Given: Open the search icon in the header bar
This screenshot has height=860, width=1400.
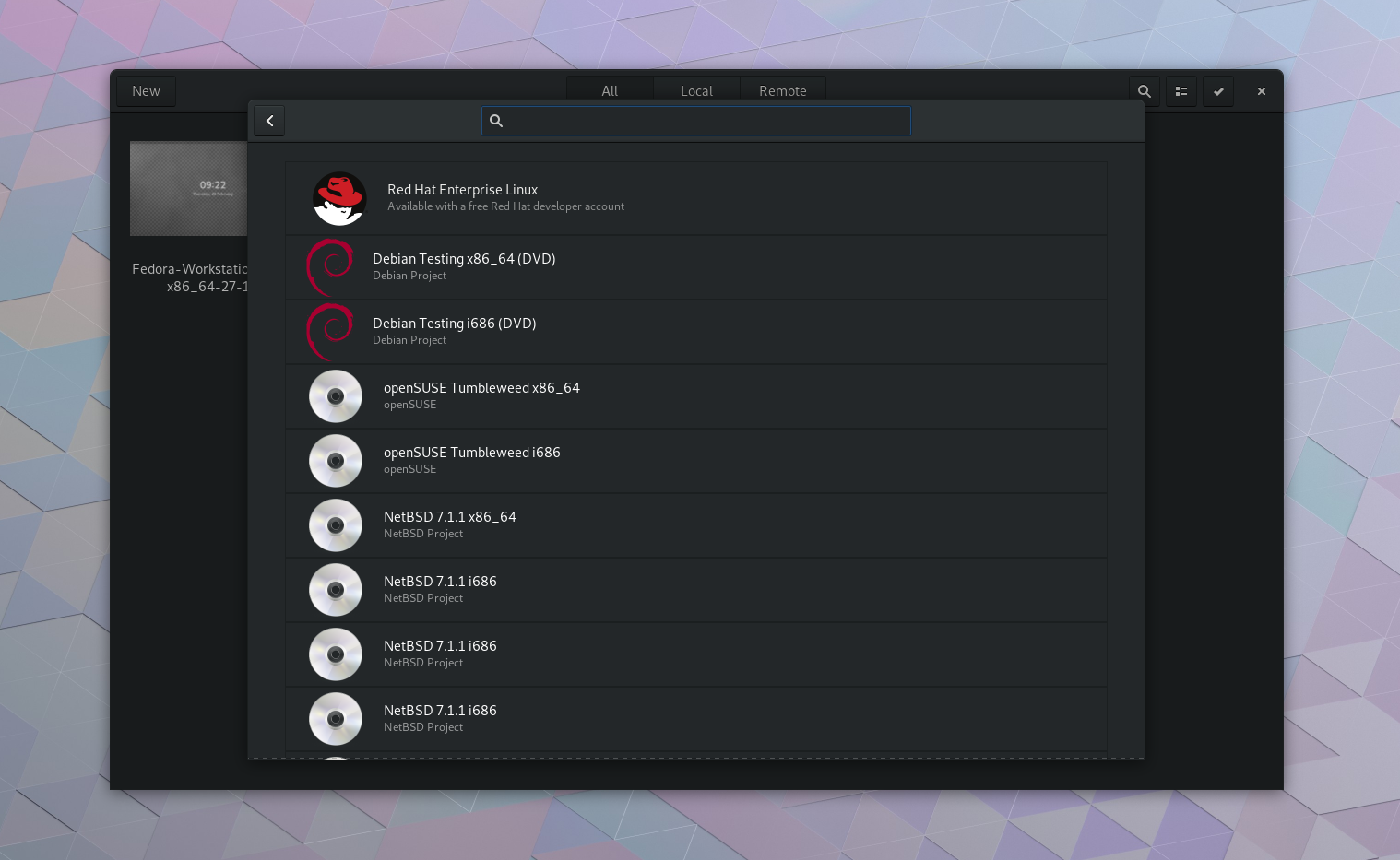Looking at the screenshot, I should click(1144, 91).
